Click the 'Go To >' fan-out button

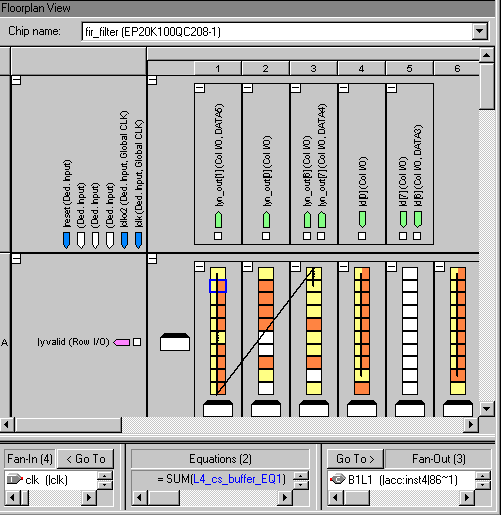[355, 459]
